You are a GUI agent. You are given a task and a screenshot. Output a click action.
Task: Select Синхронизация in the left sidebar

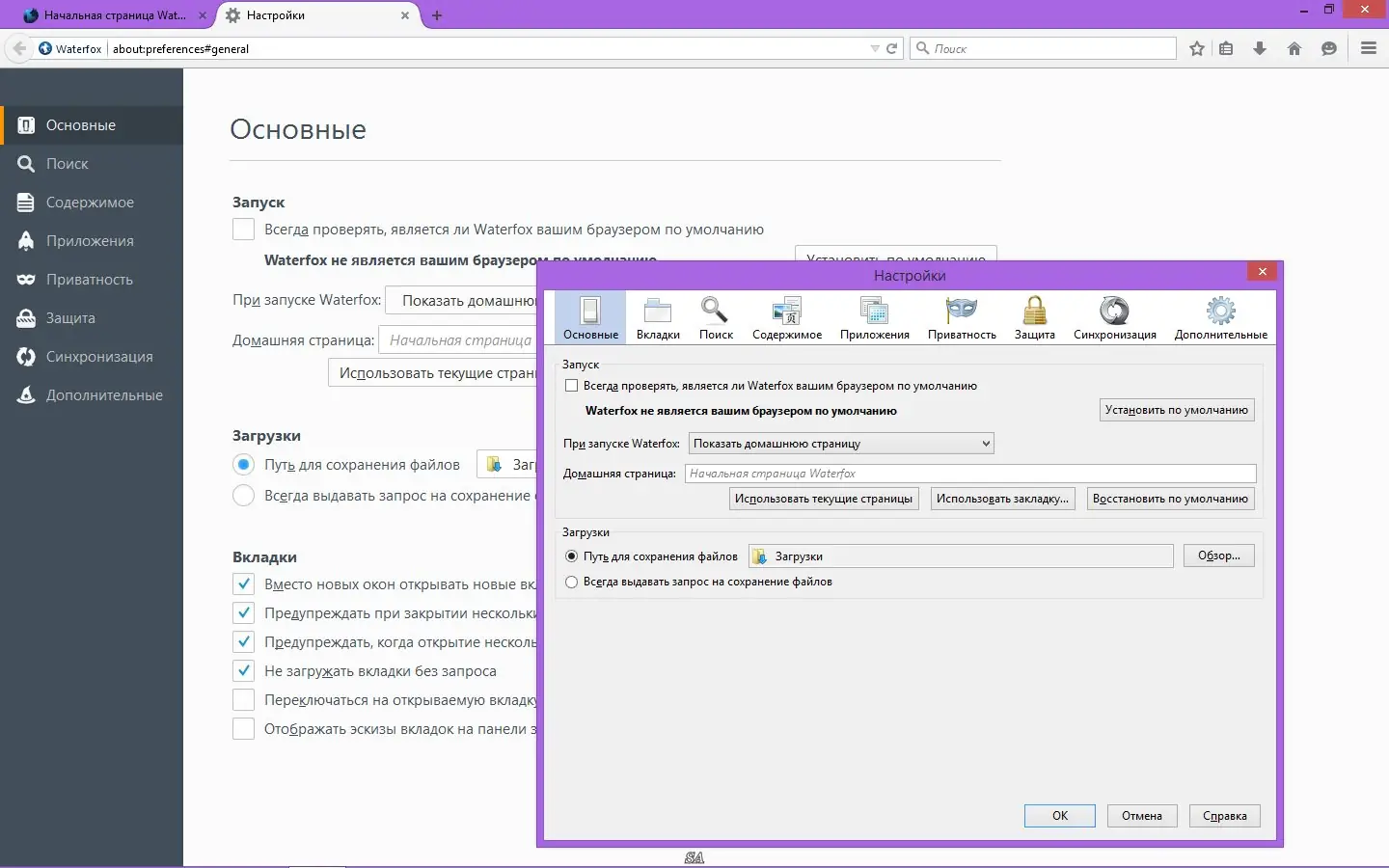coord(92,357)
